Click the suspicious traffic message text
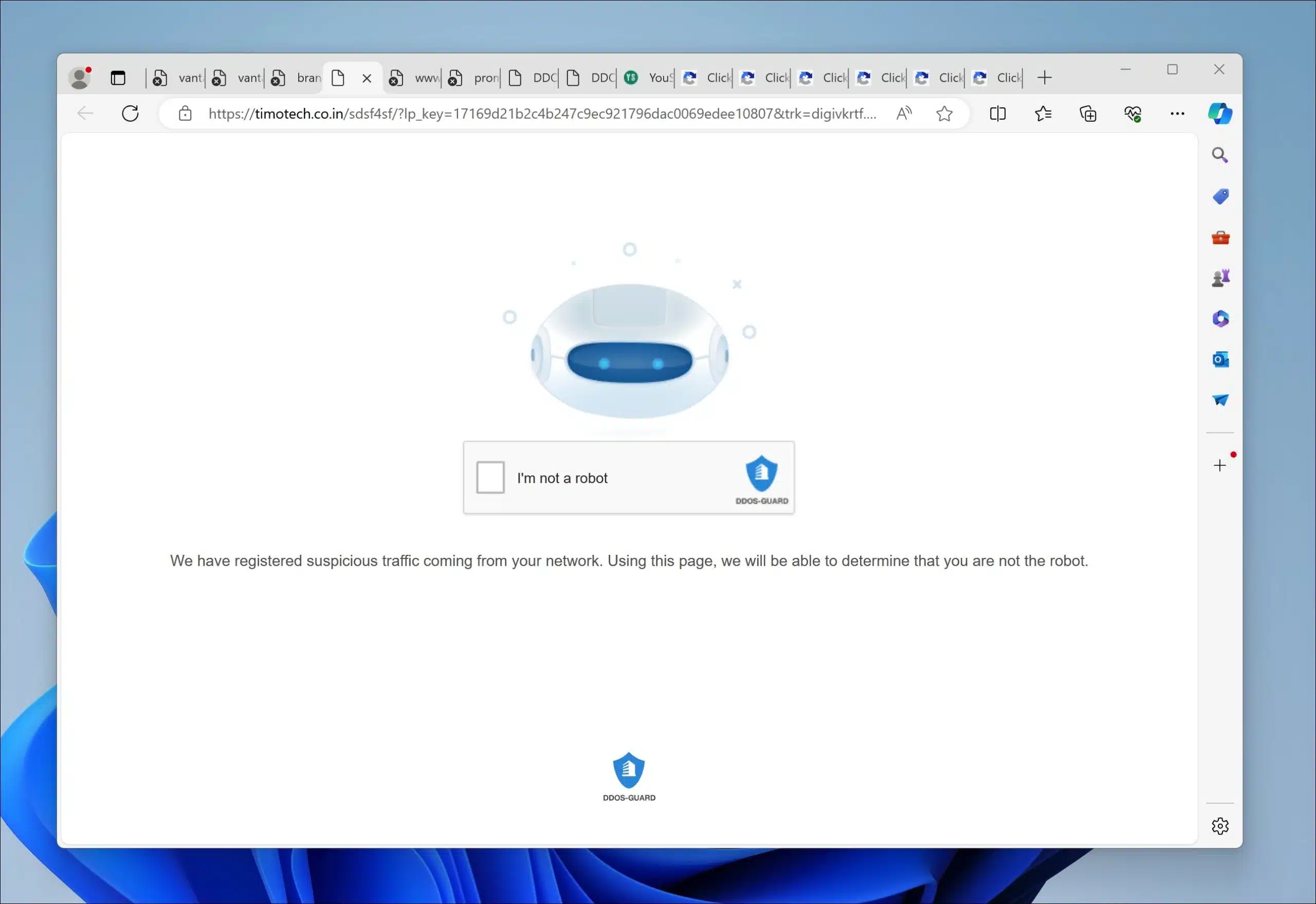The image size is (1316, 904). (629, 561)
